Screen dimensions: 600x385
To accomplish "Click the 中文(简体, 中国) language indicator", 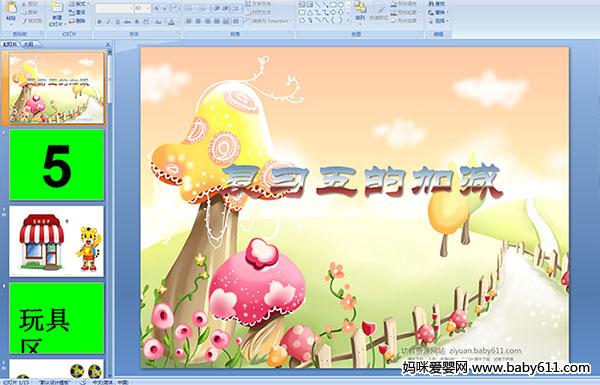I will pyautogui.click(x=110, y=382).
